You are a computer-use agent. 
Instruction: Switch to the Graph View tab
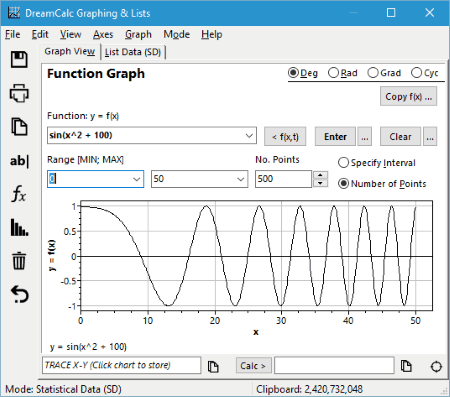click(x=70, y=52)
